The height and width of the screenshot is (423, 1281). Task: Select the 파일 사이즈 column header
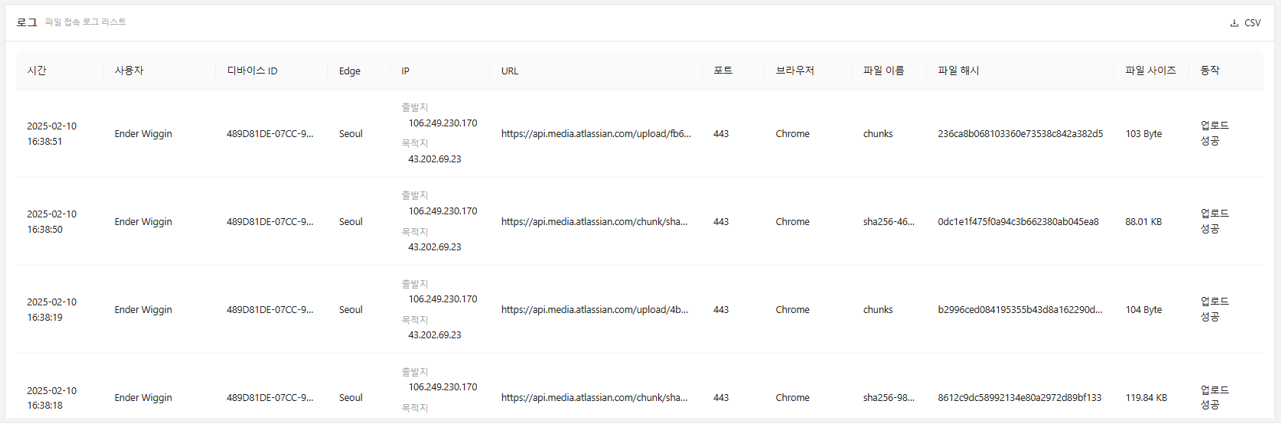pyautogui.click(x=1150, y=71)
